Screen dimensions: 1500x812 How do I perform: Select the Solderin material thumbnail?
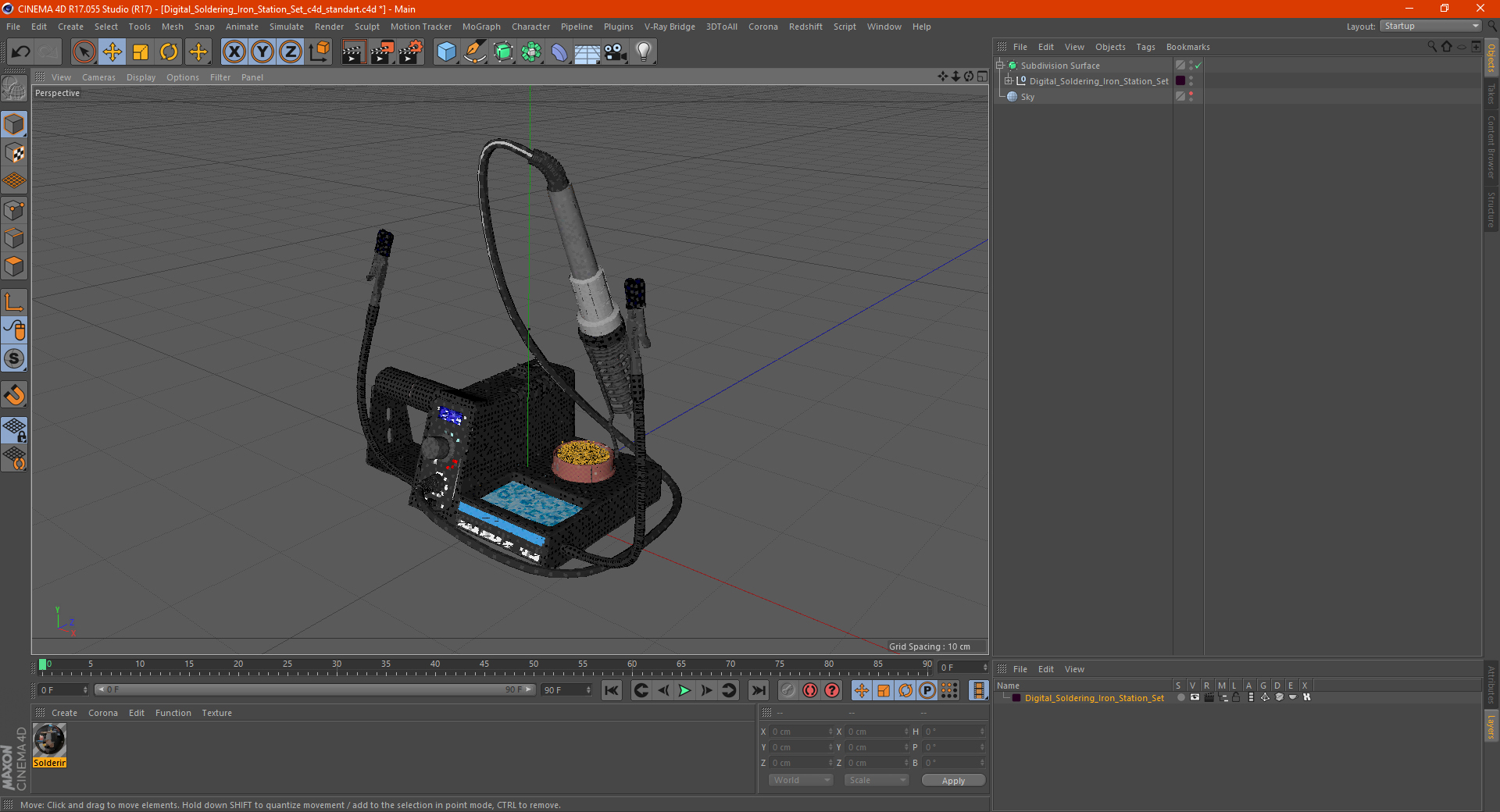pos(49,746)
